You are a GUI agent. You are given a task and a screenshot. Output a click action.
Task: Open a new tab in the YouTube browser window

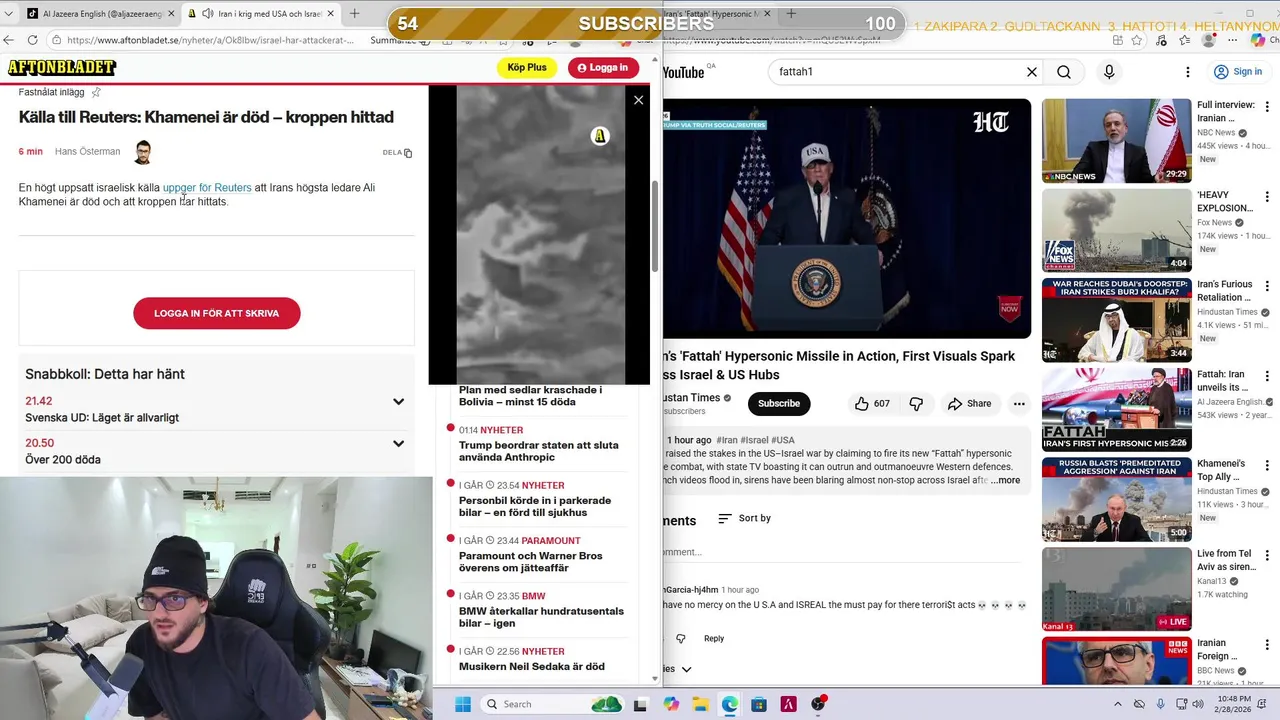click(x=791, y=14)
